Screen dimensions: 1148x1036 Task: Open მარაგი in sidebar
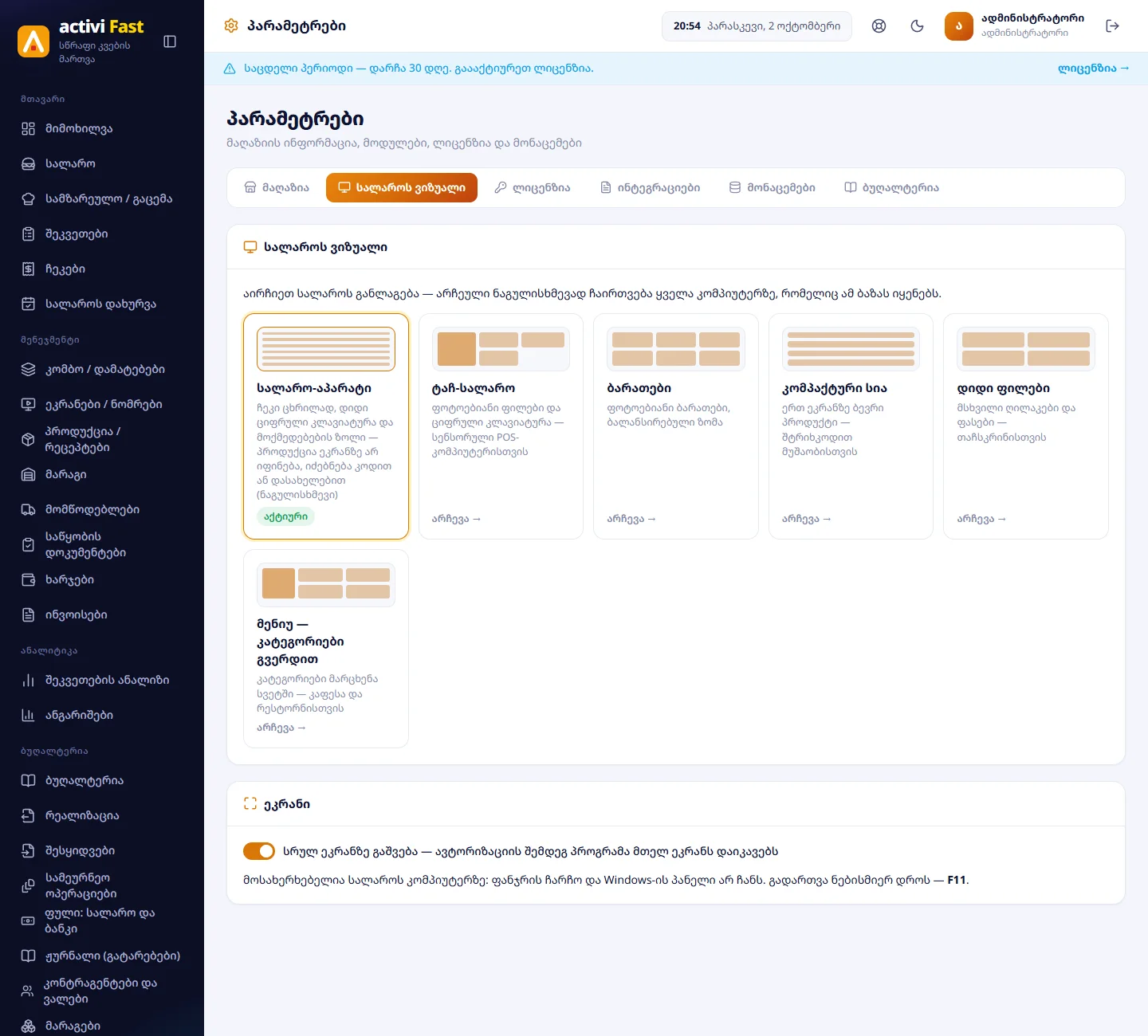coord(102,475)
